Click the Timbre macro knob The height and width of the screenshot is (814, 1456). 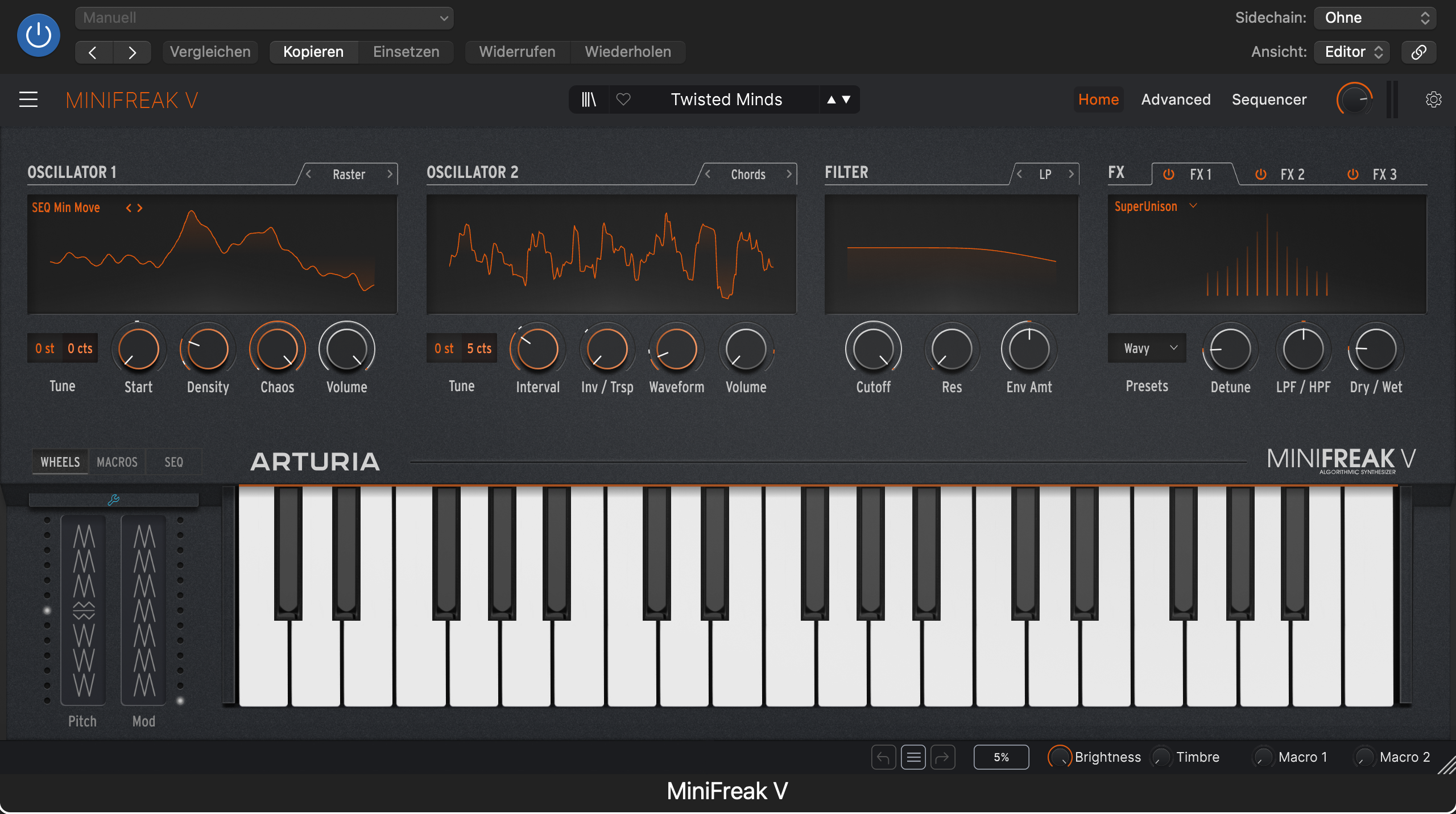tap(1161, 757)
